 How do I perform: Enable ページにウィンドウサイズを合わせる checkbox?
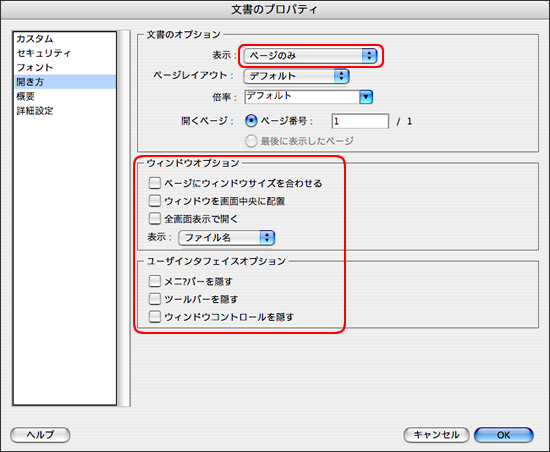pyautogui.click(x=154, y=183)
